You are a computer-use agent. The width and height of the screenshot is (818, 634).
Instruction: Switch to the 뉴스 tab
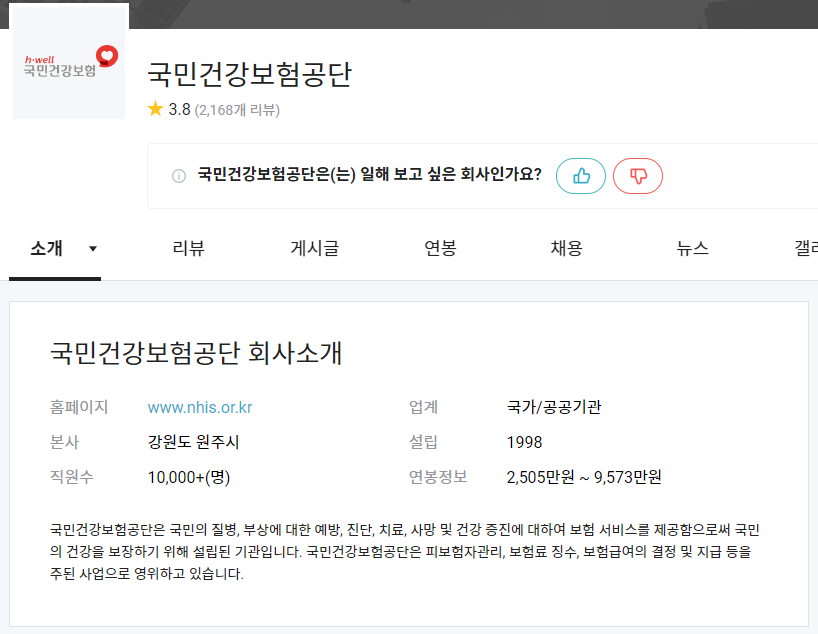pos(692,248)
